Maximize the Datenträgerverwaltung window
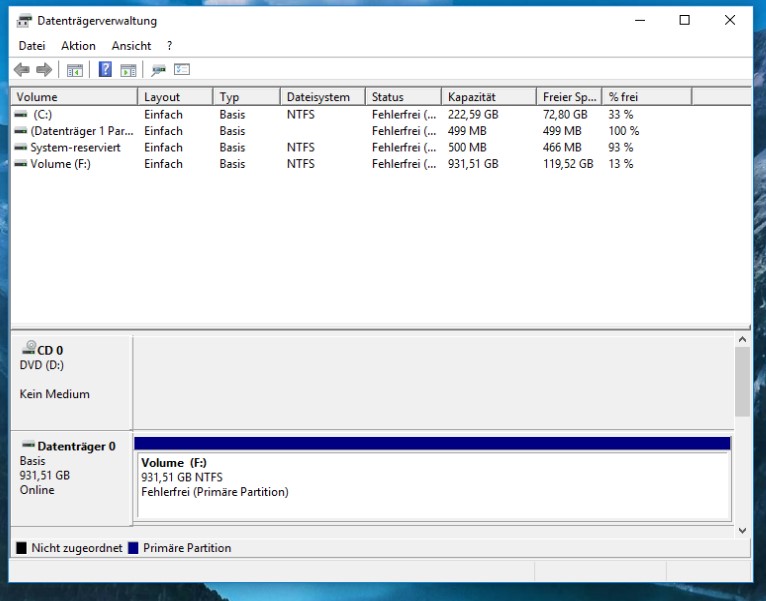The image size is (766, 601). [684, 20]
